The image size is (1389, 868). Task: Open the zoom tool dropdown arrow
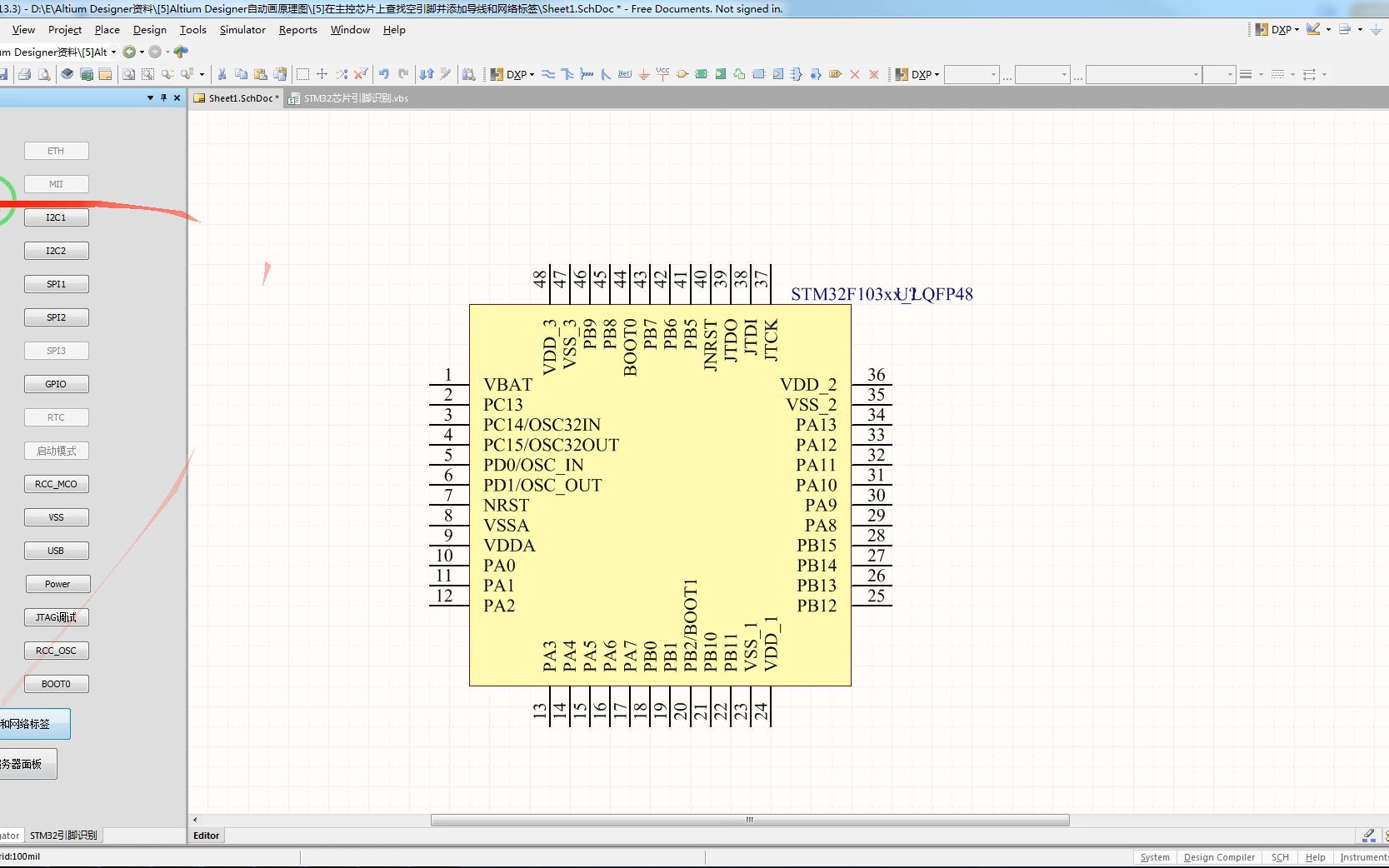(202, 76)
